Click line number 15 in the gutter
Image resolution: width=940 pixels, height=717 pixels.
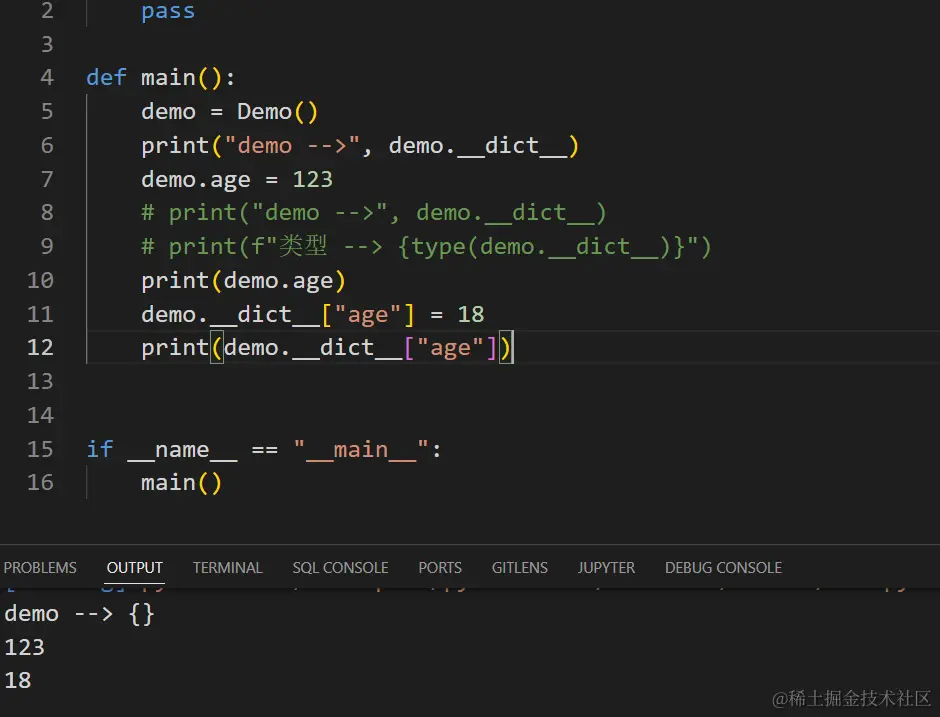pyautogui.click(x=40, y=449)
